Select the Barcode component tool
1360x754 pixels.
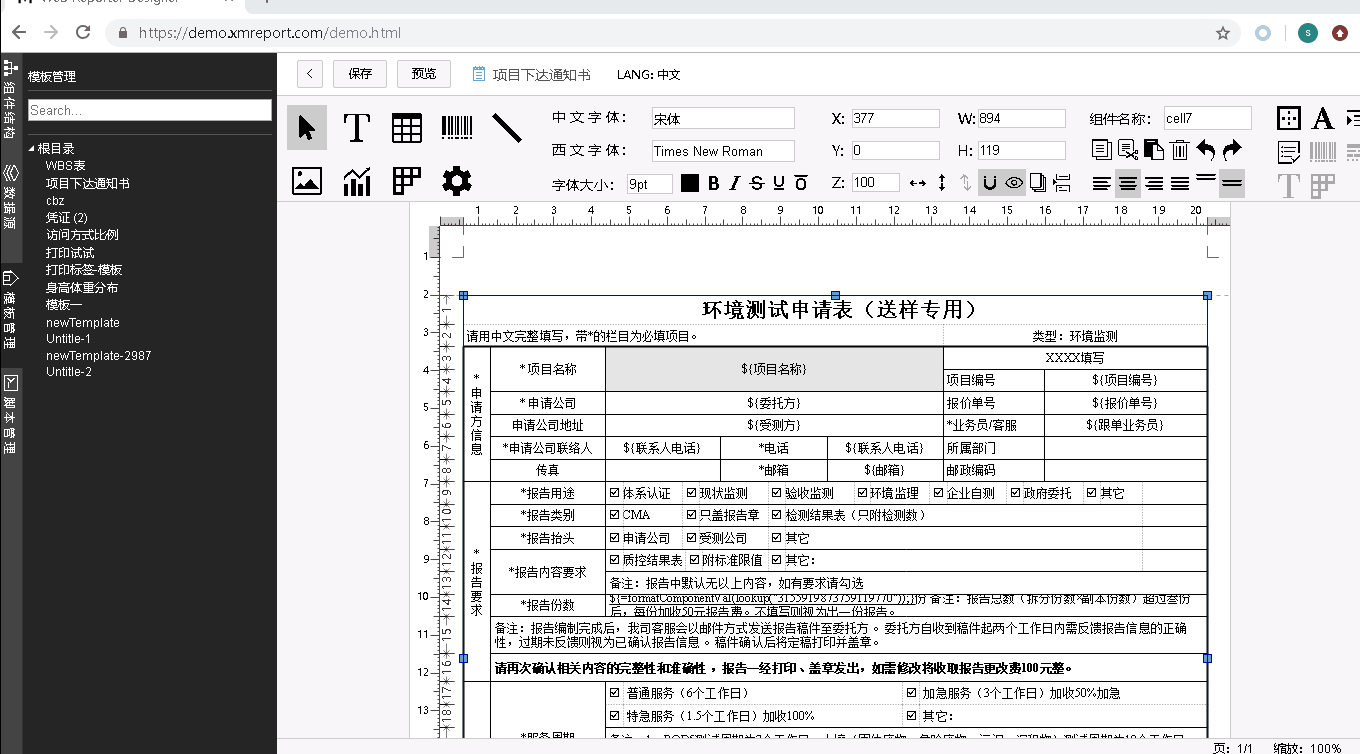[457, 127]
